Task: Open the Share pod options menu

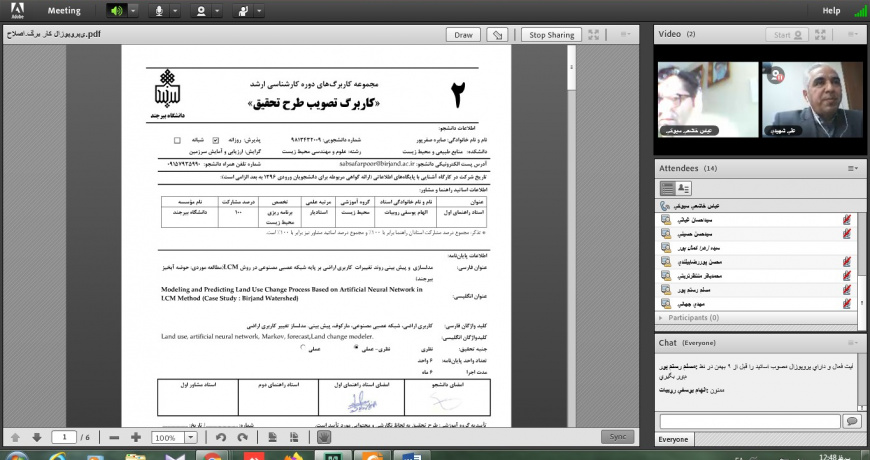Action: point(626,34)
